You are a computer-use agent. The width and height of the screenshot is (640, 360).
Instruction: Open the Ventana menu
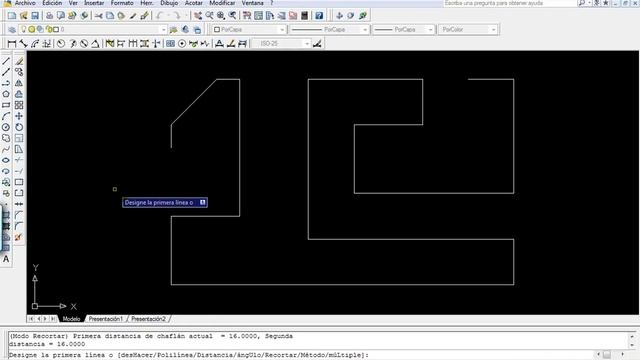pos(252,3)
